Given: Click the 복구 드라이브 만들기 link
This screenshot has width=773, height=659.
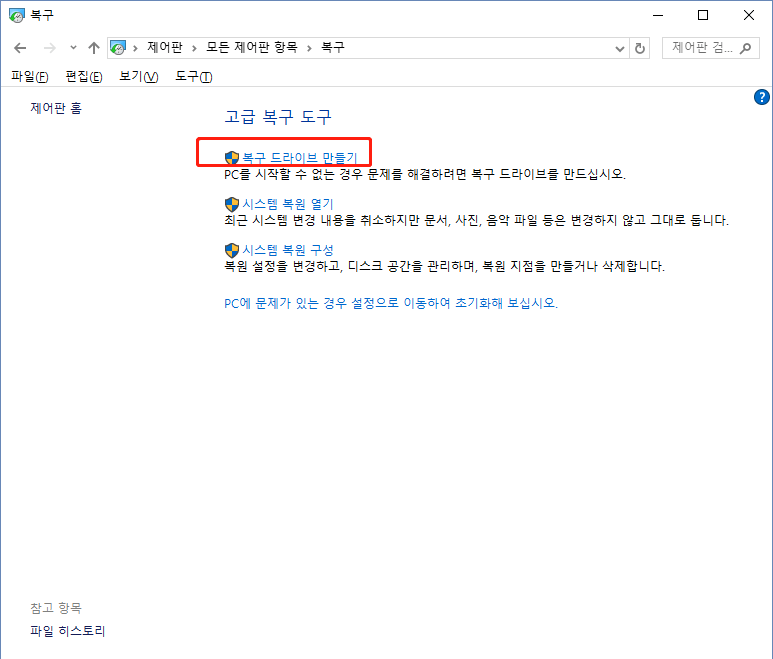Looking at the screenshot, I should click(x=299, y=158).
